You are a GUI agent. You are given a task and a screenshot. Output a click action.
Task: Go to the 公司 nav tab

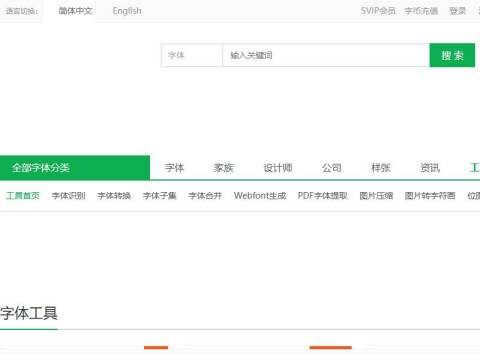tap(332, 168)
